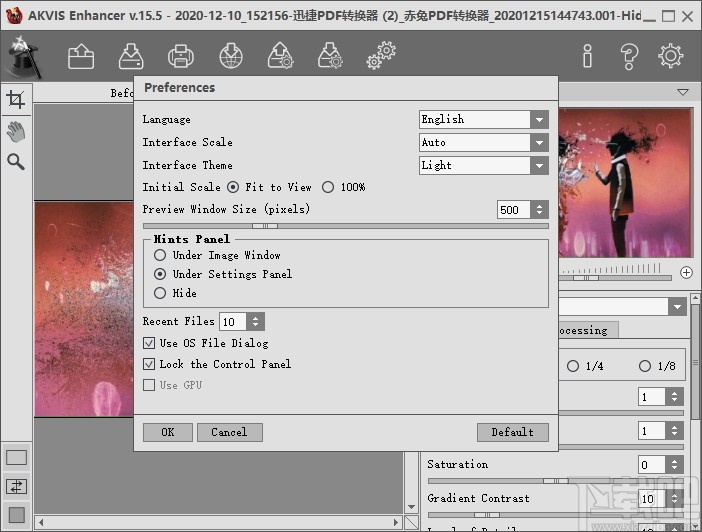Click the Recent Files value field
Image resolution: width=702 pixels, height=532 pixels.
coord(233,322)
